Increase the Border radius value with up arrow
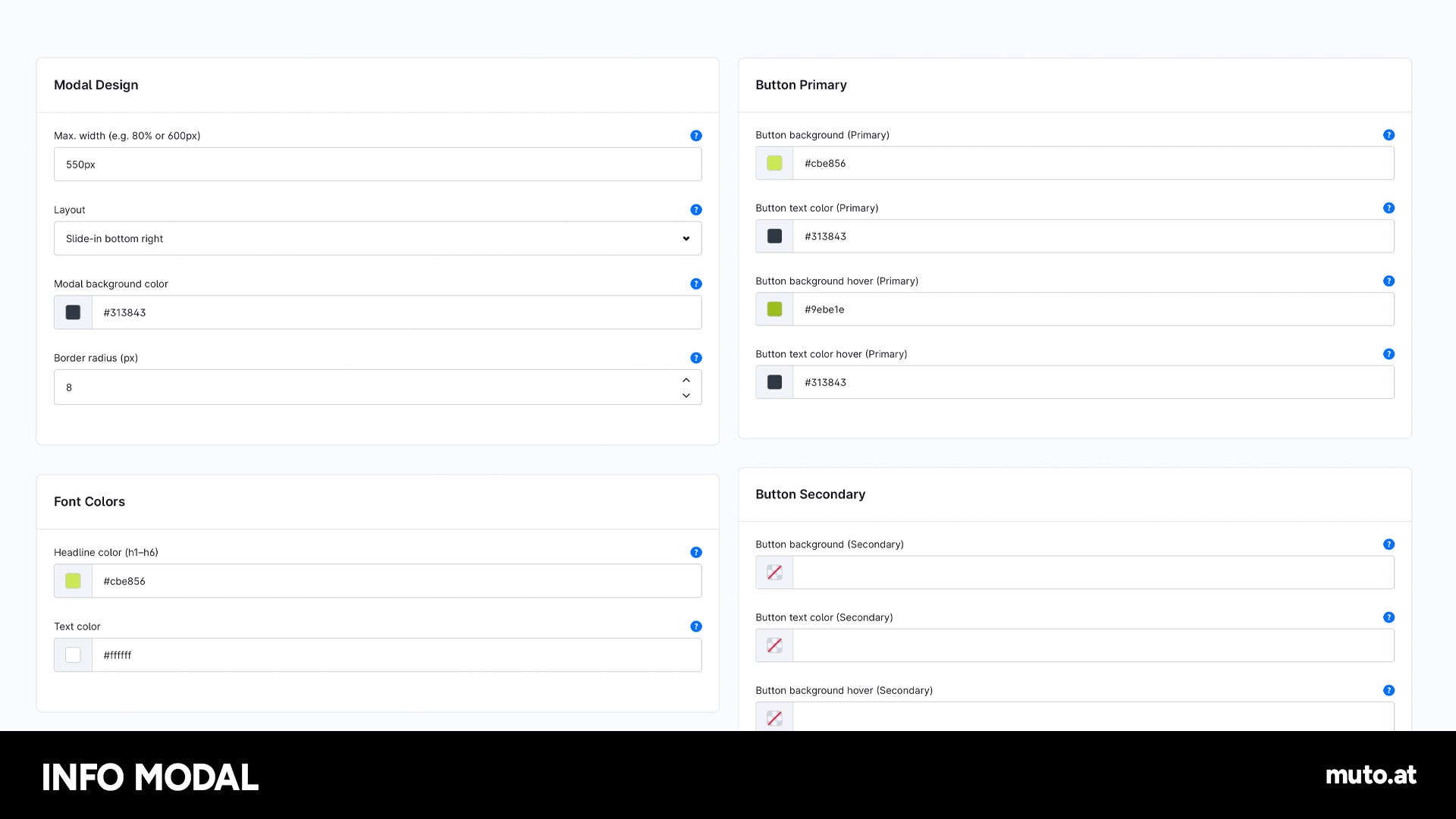The width and height of the screenshot is (1456, 819). [686, 380]
